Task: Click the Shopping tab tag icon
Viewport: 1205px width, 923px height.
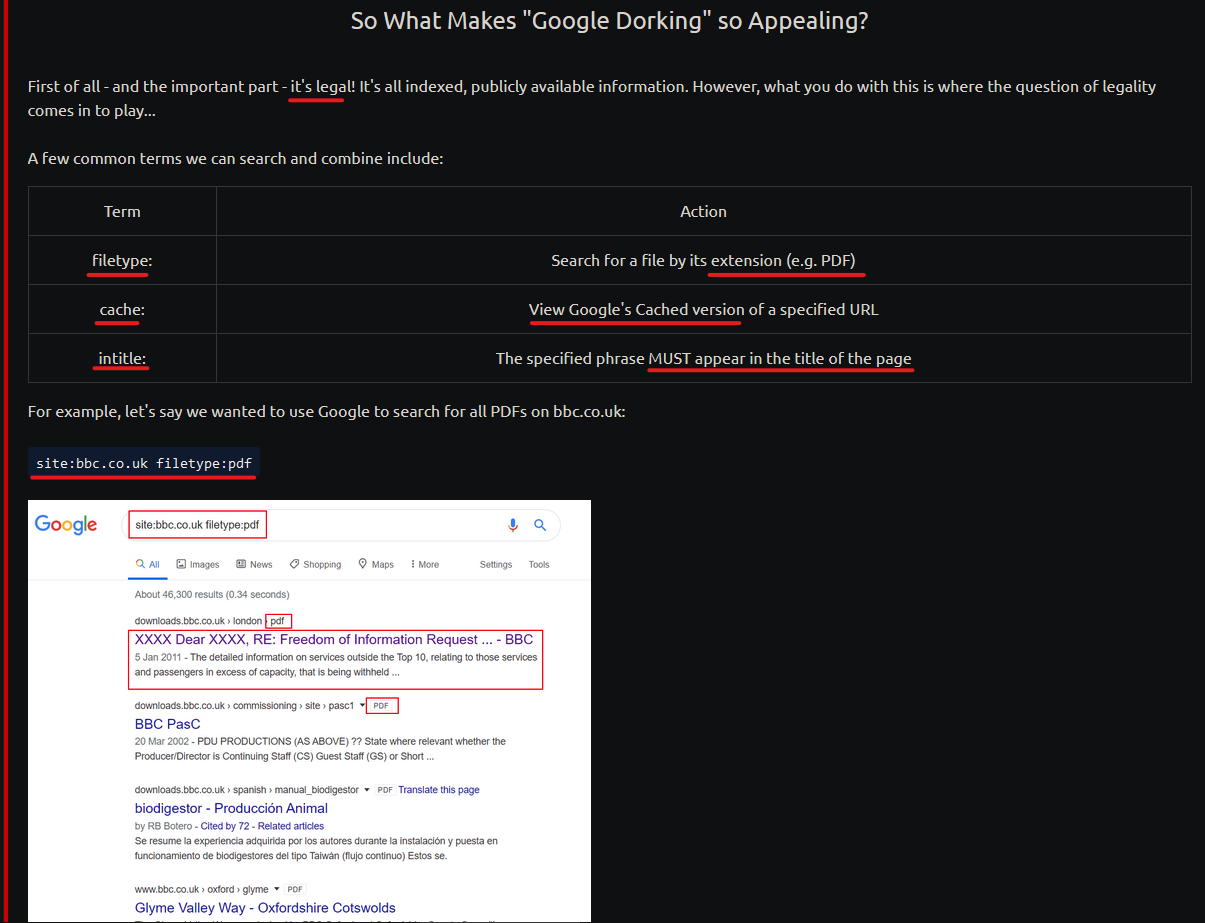Action: (294, 564)
